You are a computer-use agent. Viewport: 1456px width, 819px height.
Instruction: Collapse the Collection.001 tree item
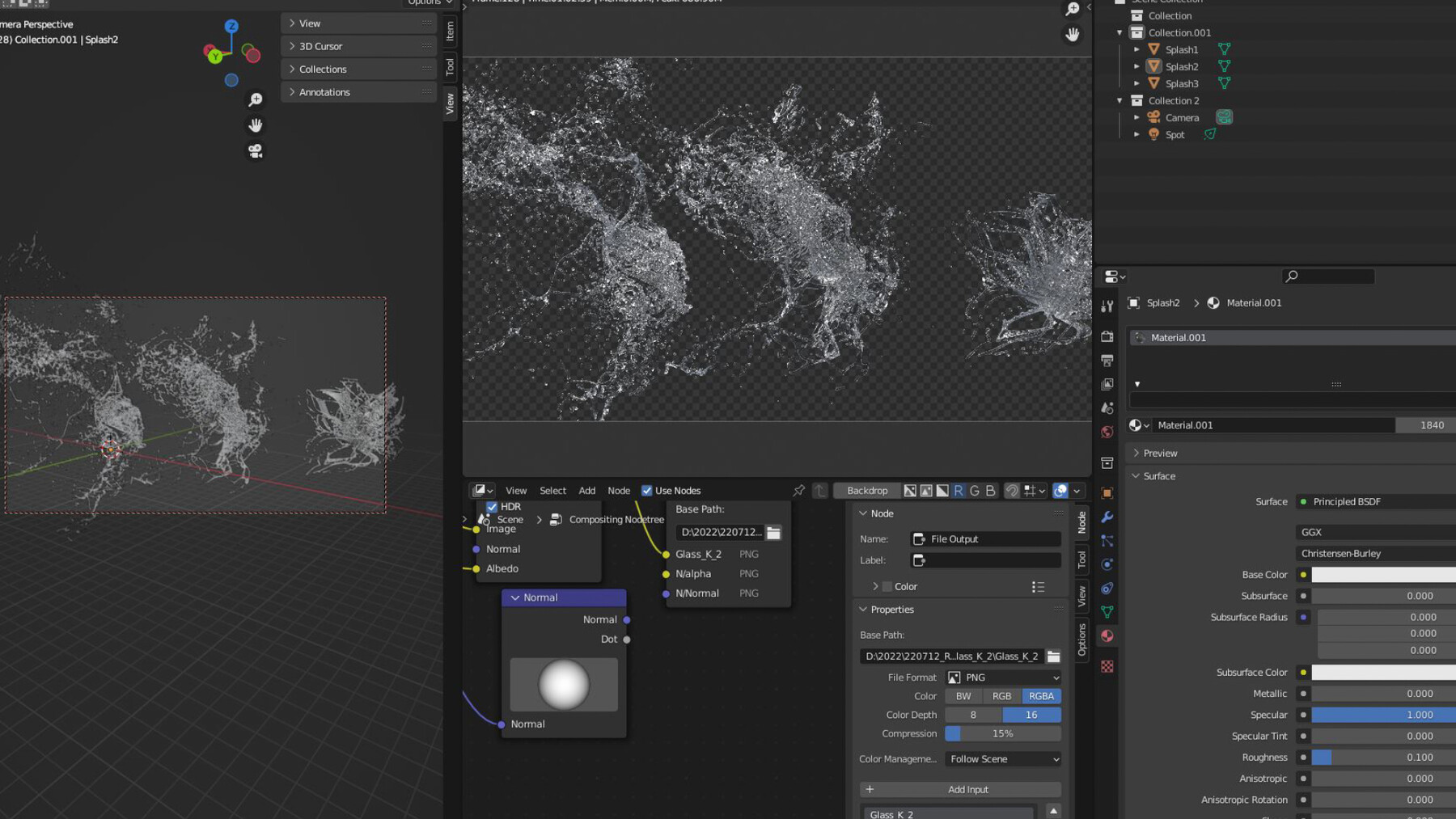tap(1120, 32)
